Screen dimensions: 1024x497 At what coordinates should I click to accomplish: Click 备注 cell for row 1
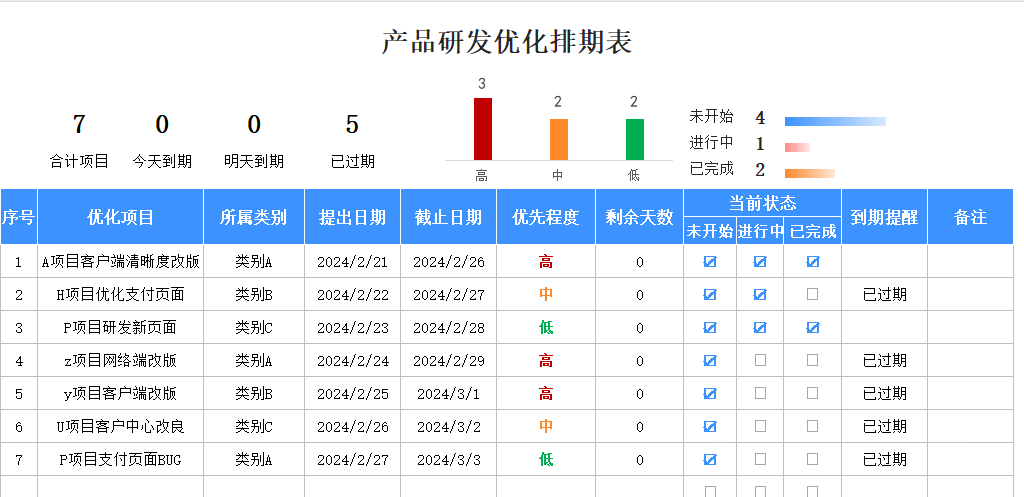(970, 261)
